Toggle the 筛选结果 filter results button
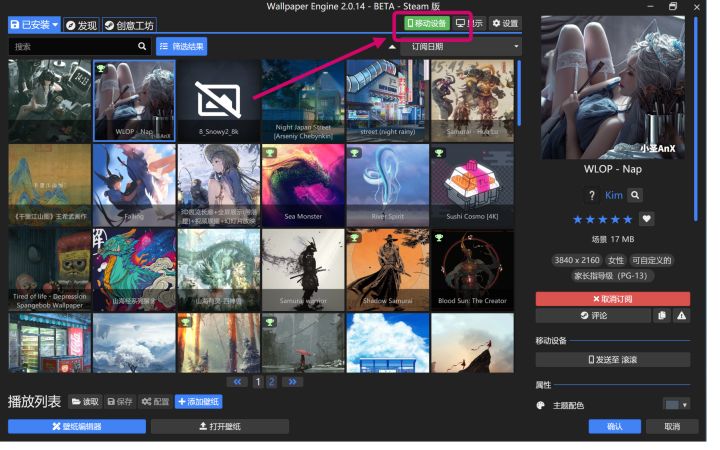 (181, 46)
